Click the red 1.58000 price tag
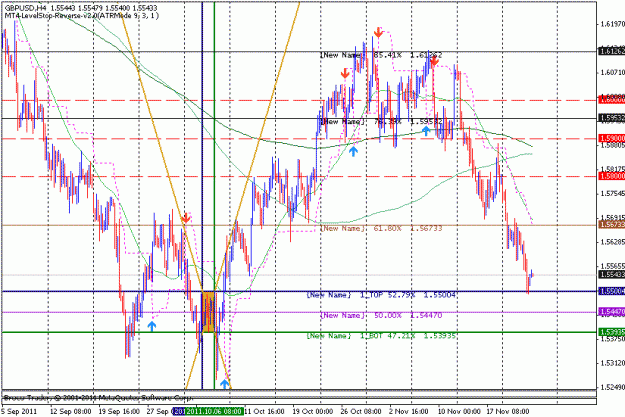Viewport: 625px width, 417px height. pos(612,176)
